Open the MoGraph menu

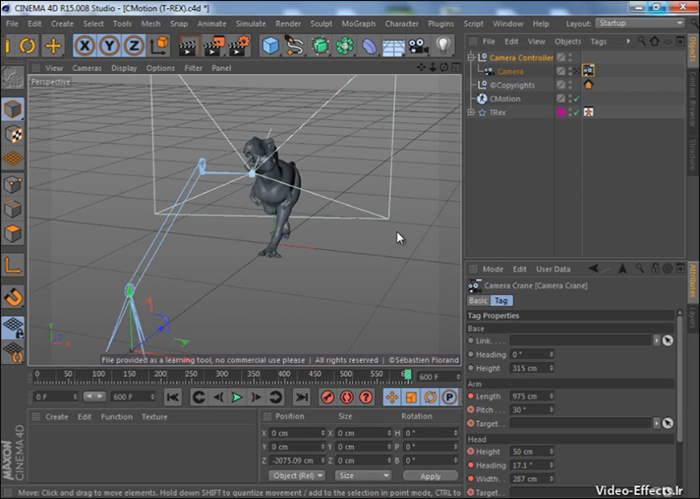click(358, 24)
